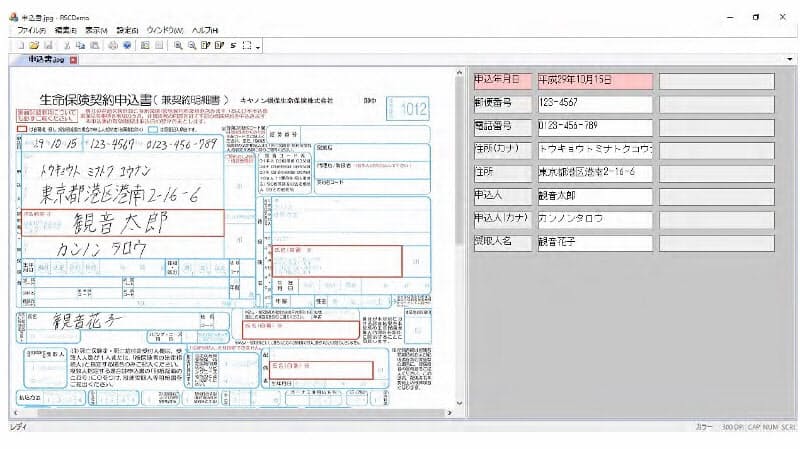
Task: Open the tab list dropdown at far right
Action: 791,60
